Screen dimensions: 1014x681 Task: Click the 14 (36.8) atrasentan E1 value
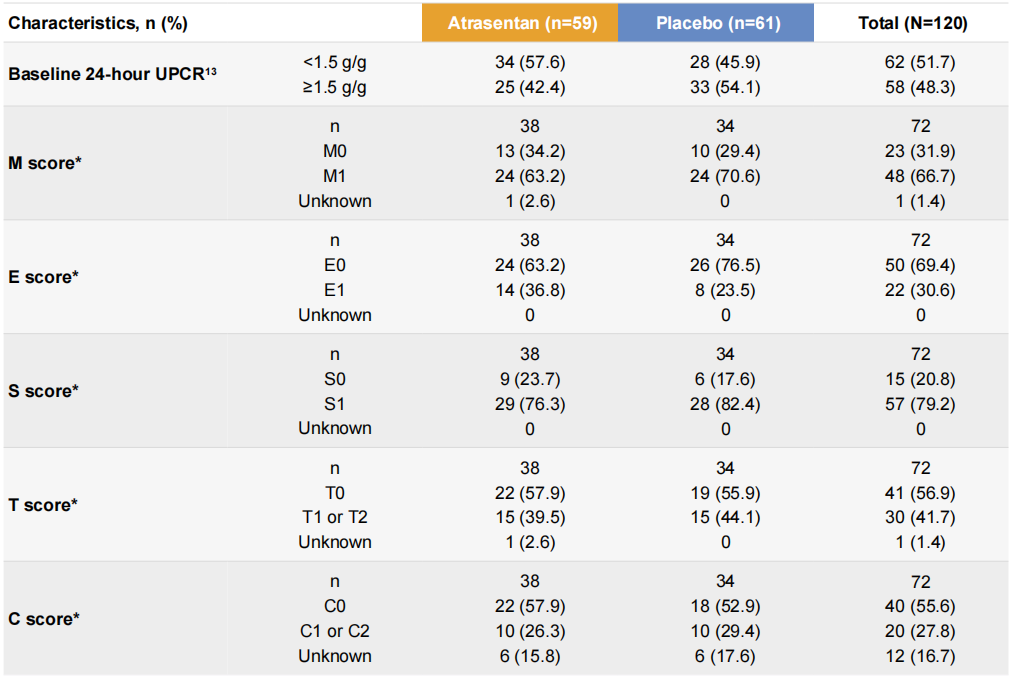click(530, 290)
